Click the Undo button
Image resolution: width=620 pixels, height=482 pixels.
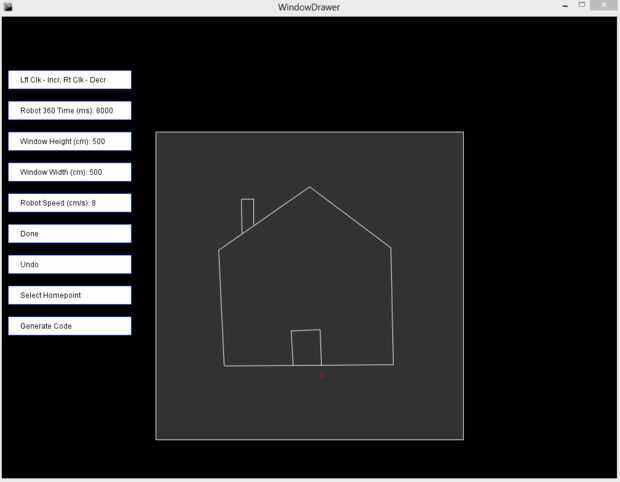[70, 264]
